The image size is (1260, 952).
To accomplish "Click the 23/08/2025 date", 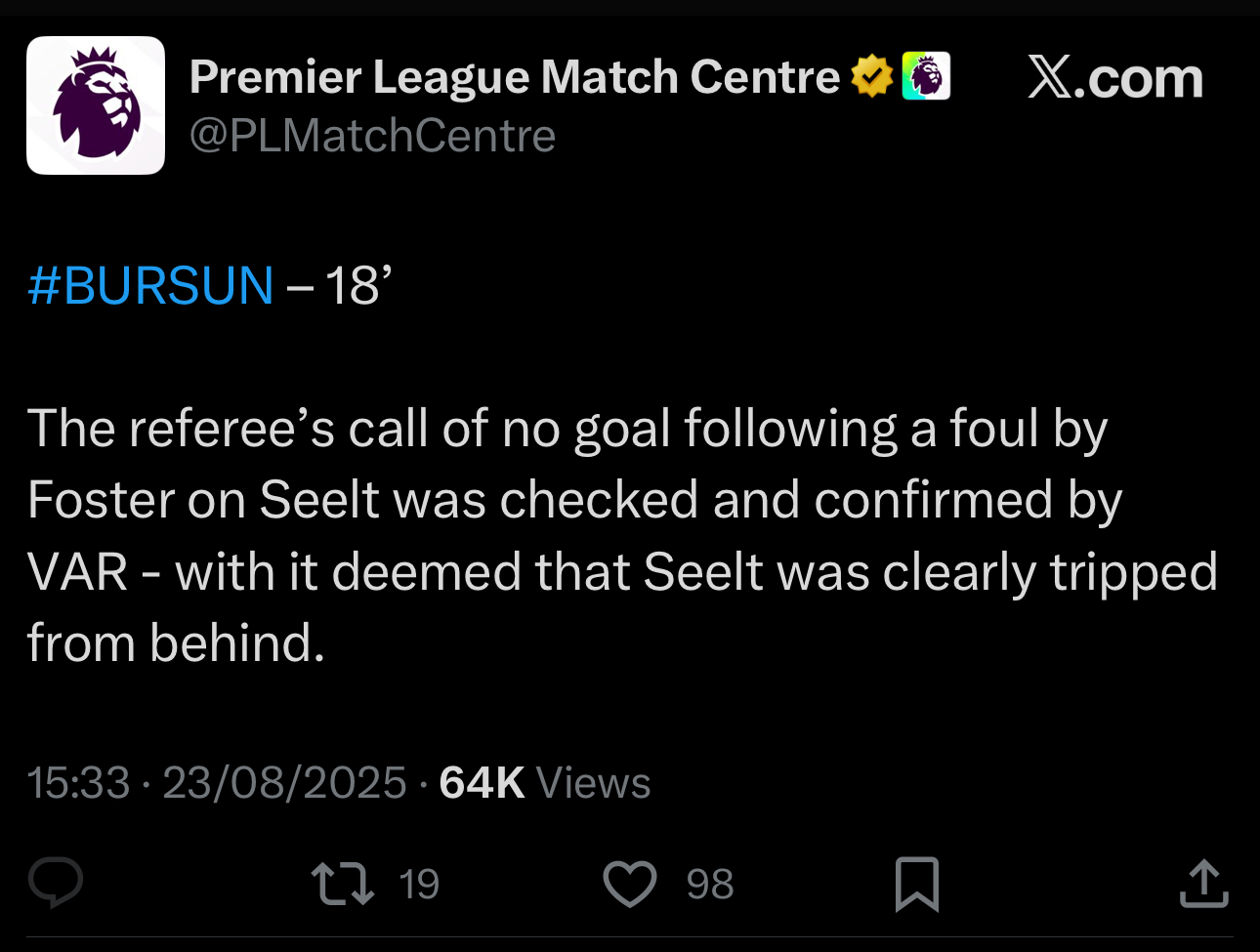I will coord(284,783).
